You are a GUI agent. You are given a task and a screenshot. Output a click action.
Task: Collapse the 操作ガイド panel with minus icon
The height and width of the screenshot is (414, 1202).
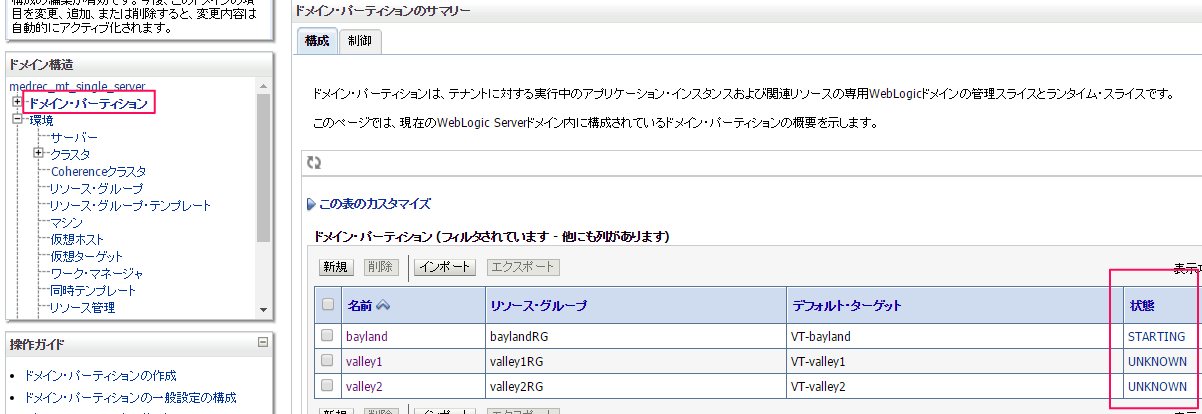point(263,343)
